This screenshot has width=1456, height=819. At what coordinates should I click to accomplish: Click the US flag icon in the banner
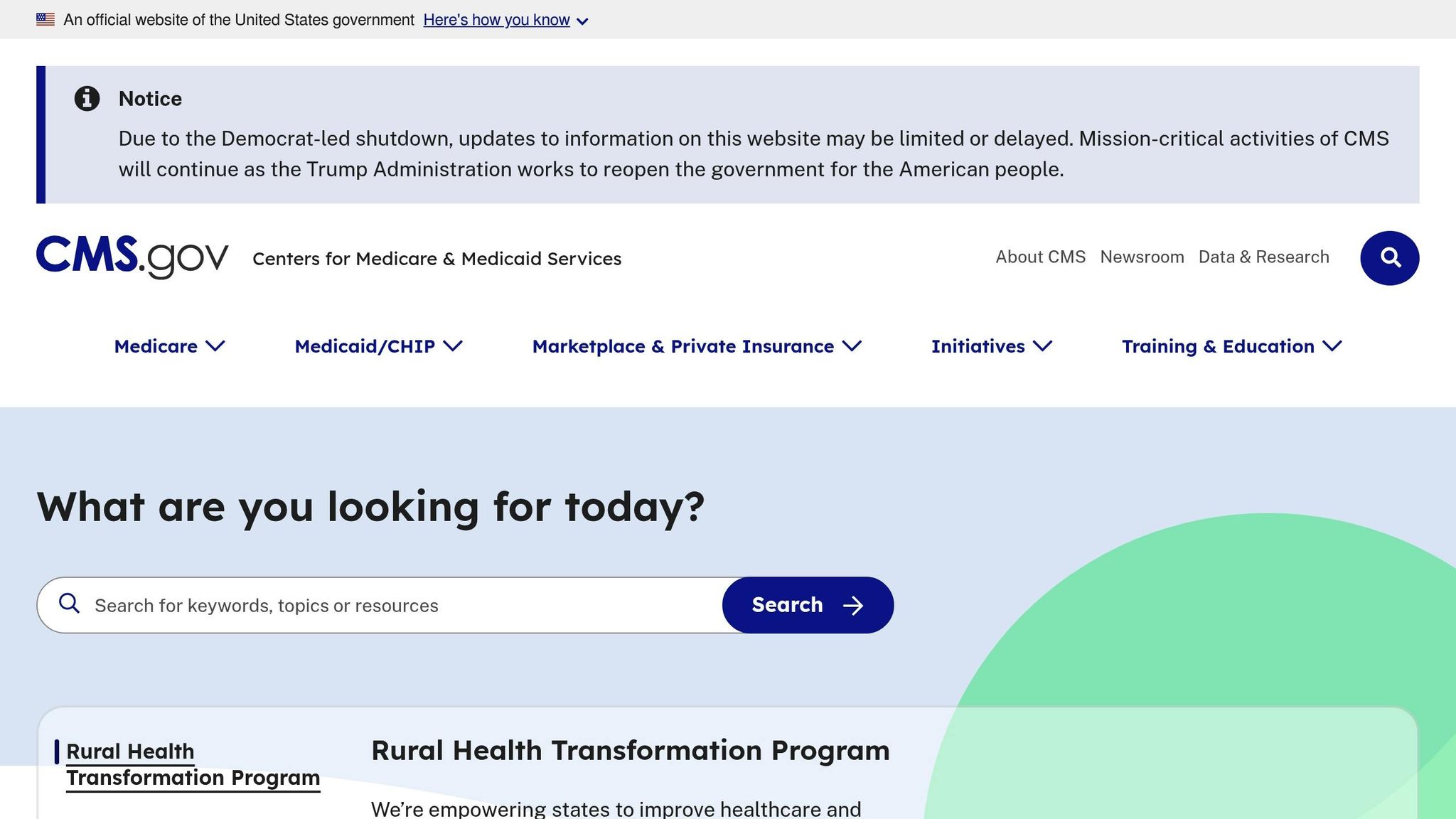coord(45,20)
